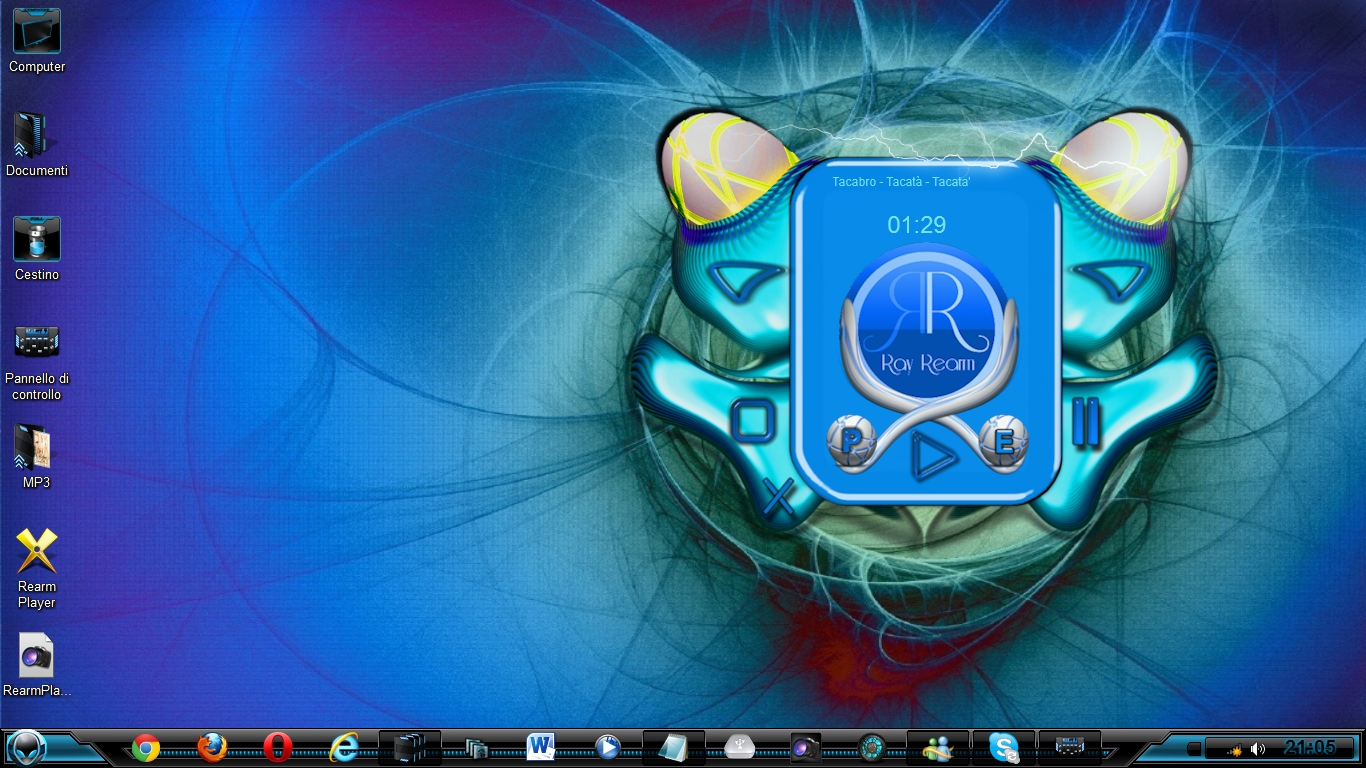Screen dimensions: 1366x768
Task: Click the Ray Rearm logo disc
Action: click(x=927, y=322)
